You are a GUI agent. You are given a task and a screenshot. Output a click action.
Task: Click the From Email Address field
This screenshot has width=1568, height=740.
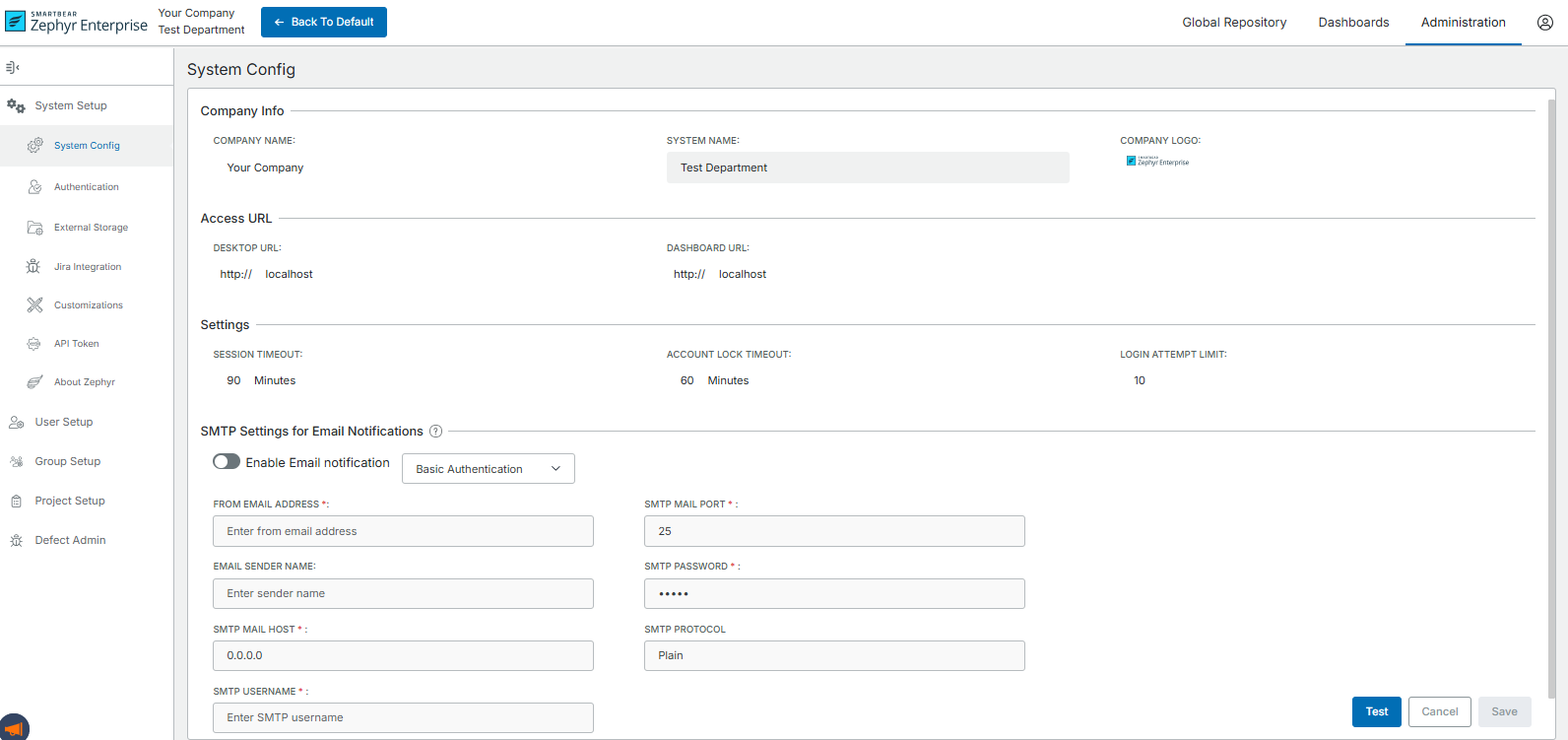pyautogui.click(x=403, y=531)
